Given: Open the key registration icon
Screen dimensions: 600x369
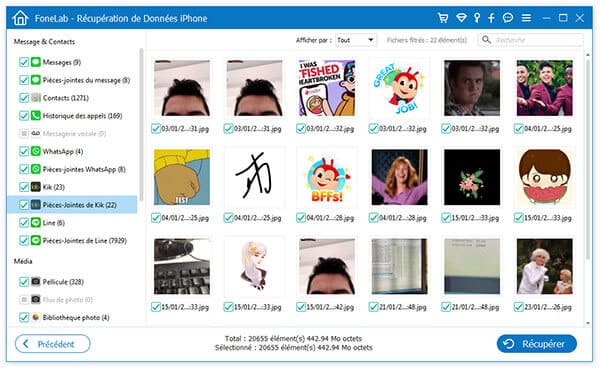Looking at the screenshot, I should pyautogui.click(x=477, y=18).
